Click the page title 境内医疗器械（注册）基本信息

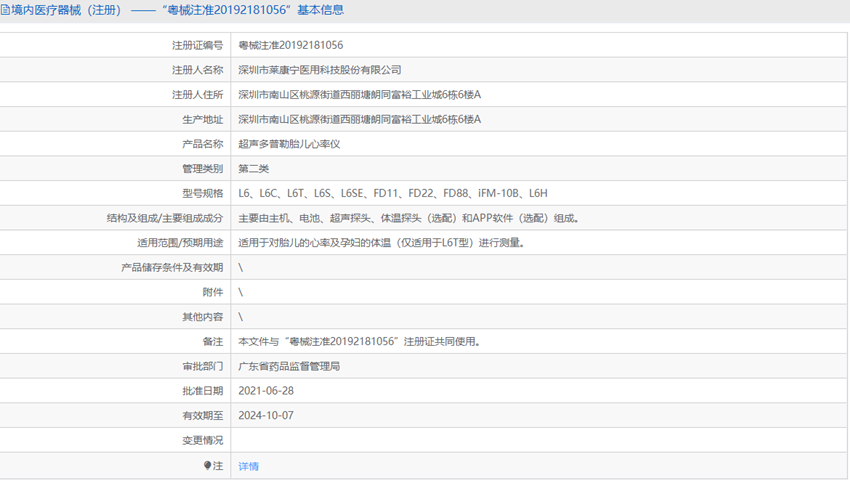coord(177,10)
